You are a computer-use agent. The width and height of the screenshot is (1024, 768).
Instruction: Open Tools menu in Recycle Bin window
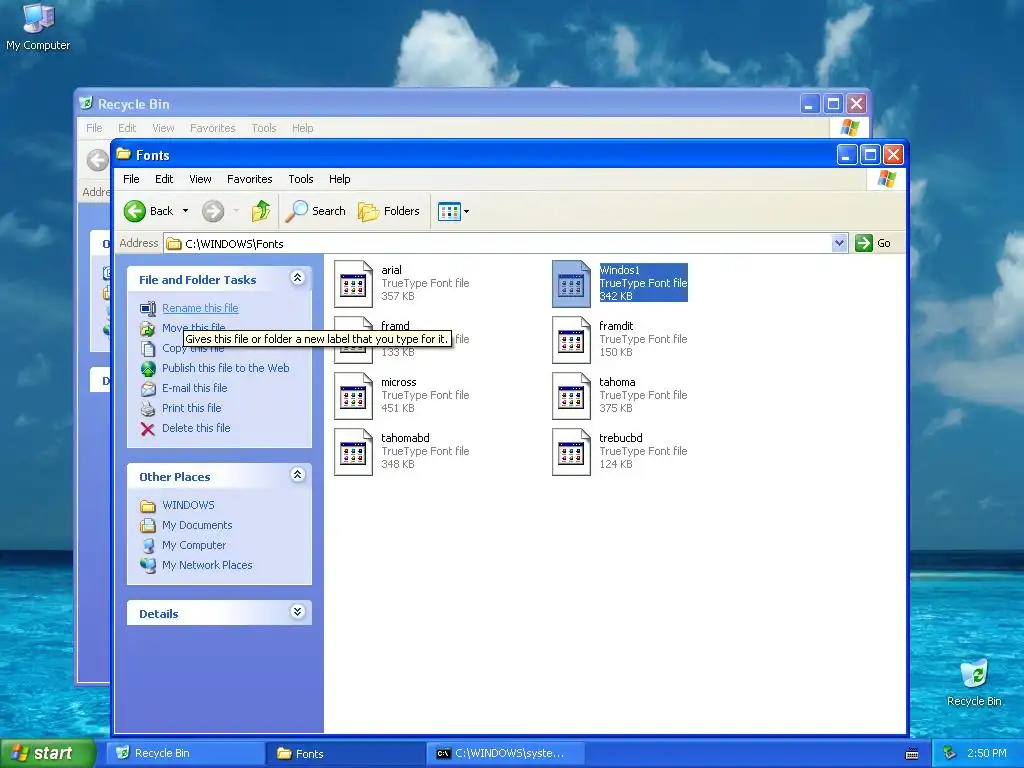[x=264, y=128]
